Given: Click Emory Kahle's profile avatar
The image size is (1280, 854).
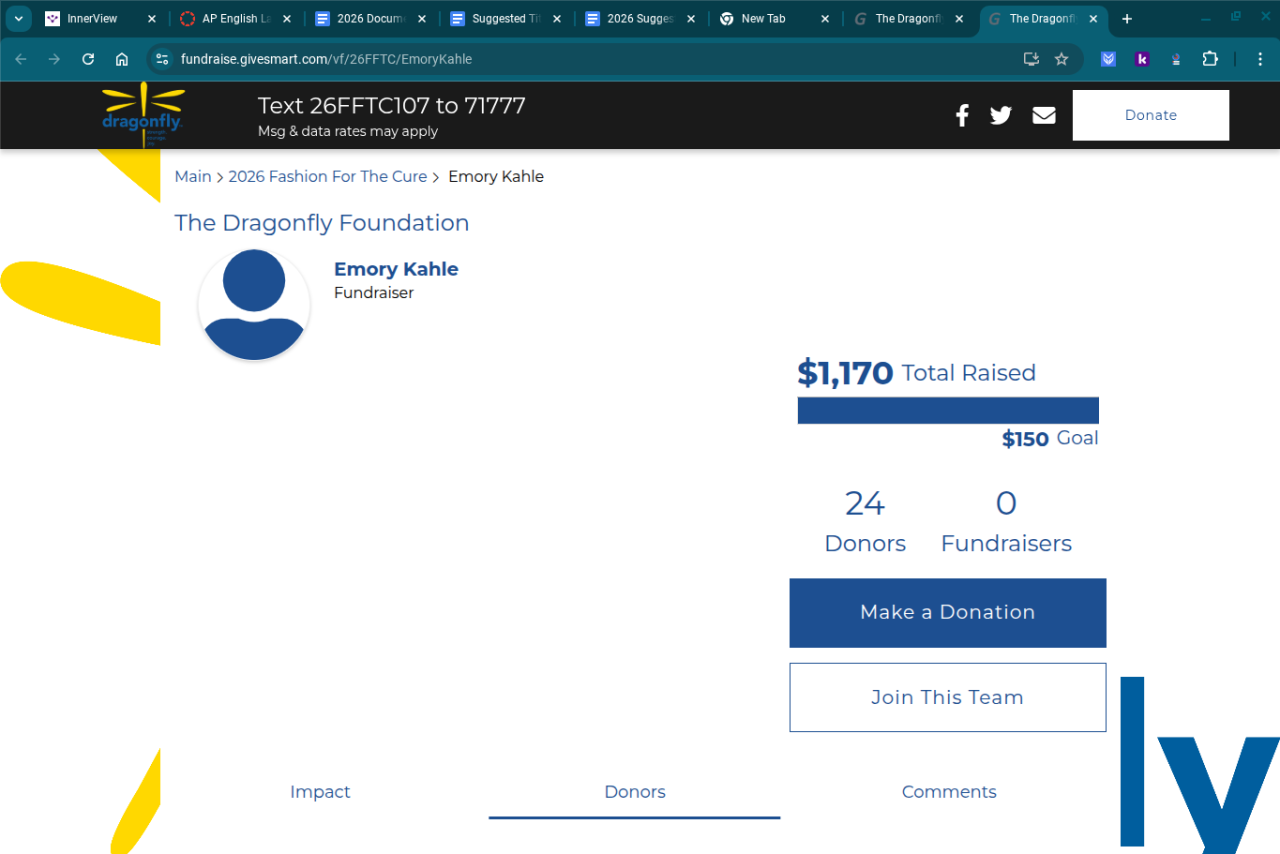Looking at the screenshot, I should tap(254, 304).
